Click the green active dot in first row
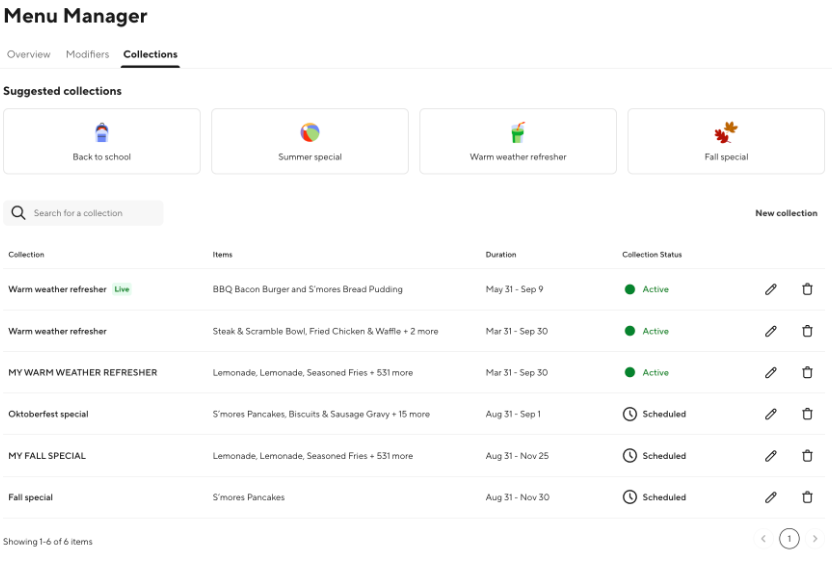Viewport: 832px width, 562px height. tap(630, 289)
